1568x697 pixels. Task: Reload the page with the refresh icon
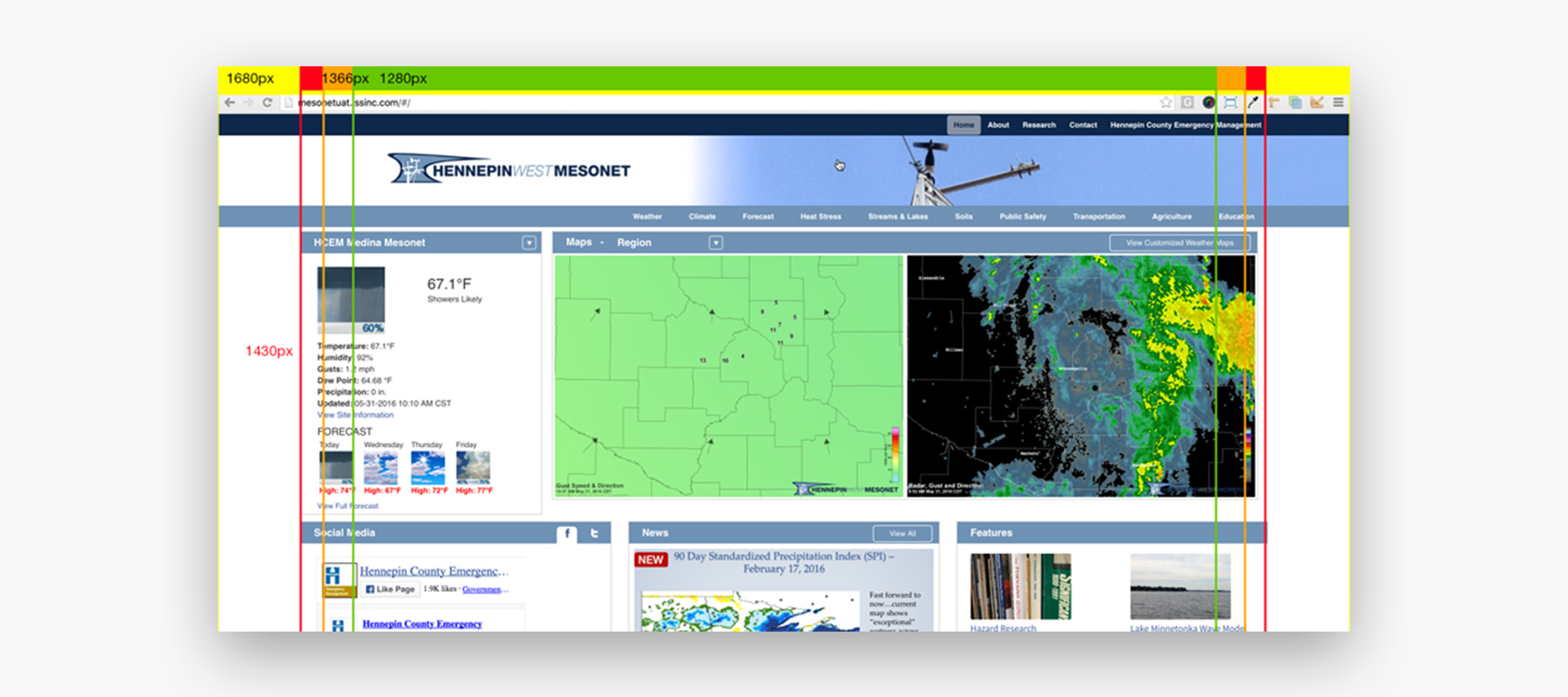click(x=267, y=103)
